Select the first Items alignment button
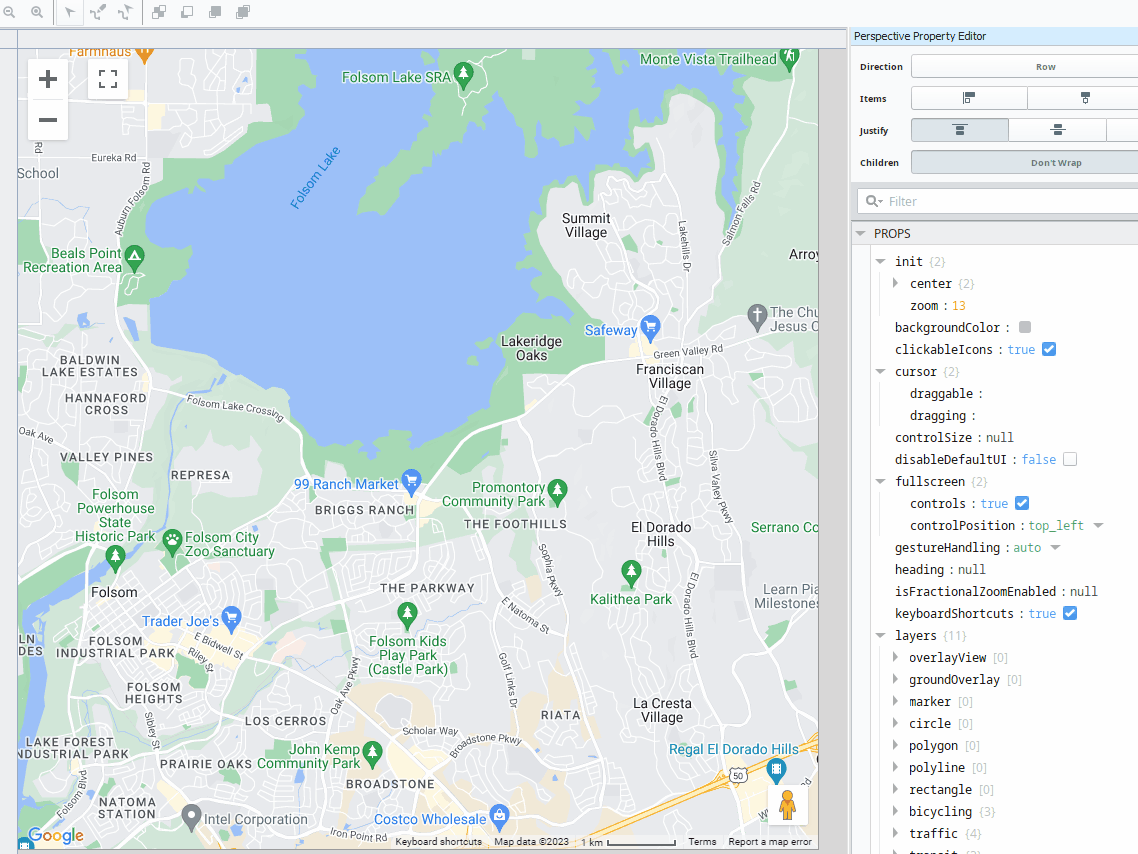1138x854 pixels. tap(969, 98)
